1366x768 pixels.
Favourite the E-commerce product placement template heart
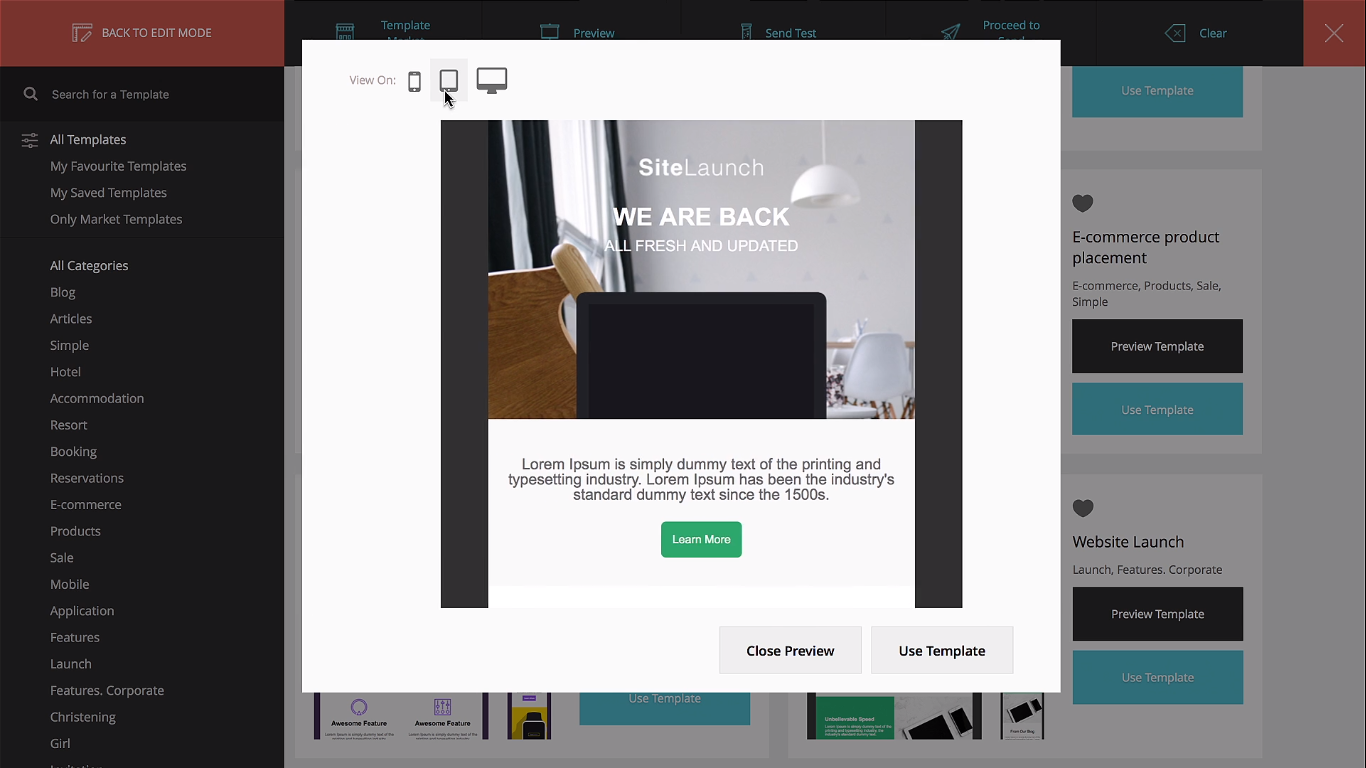(x=1083, y=203)
